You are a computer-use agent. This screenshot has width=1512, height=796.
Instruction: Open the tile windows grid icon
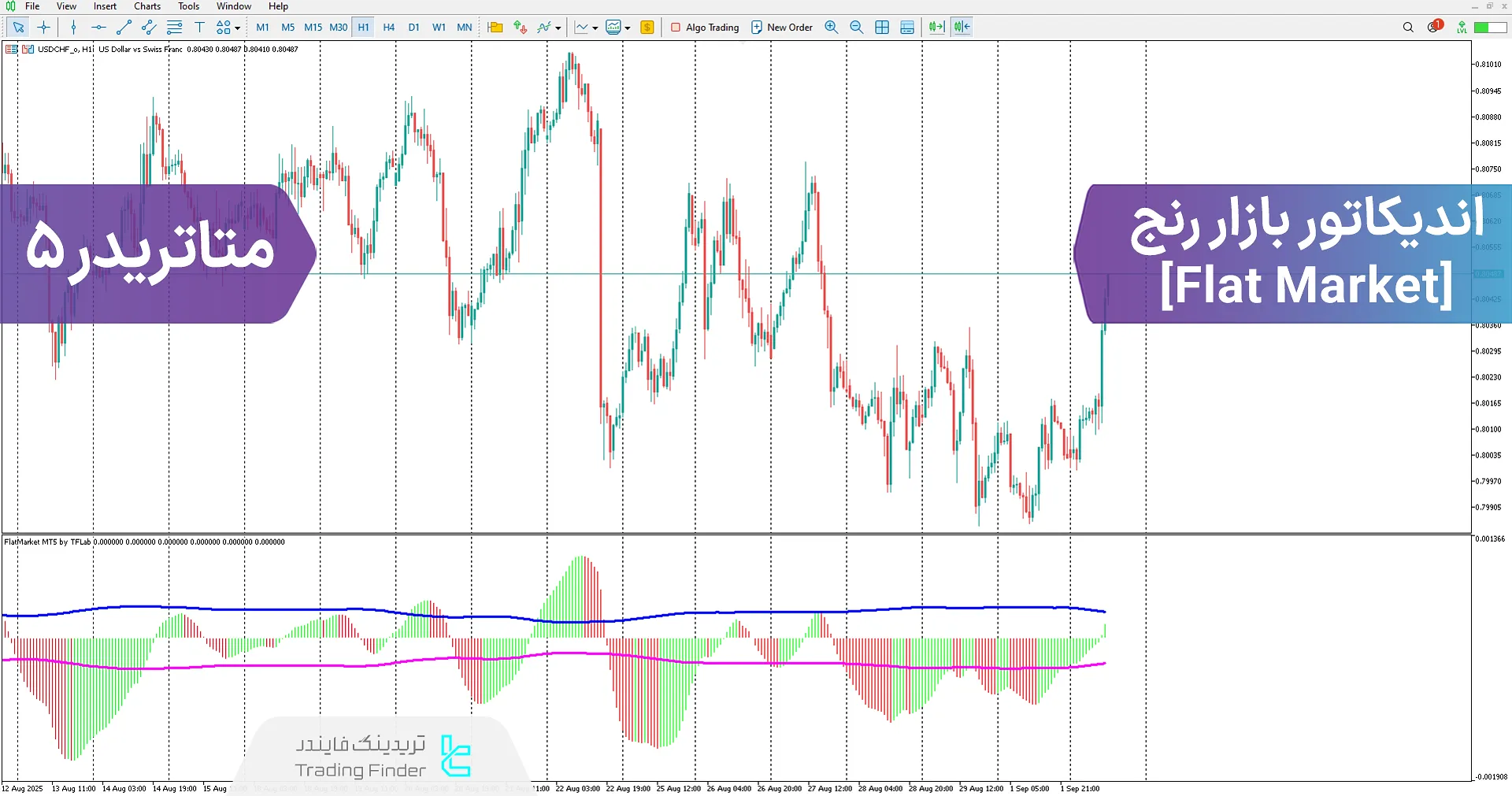pos(882,28)
